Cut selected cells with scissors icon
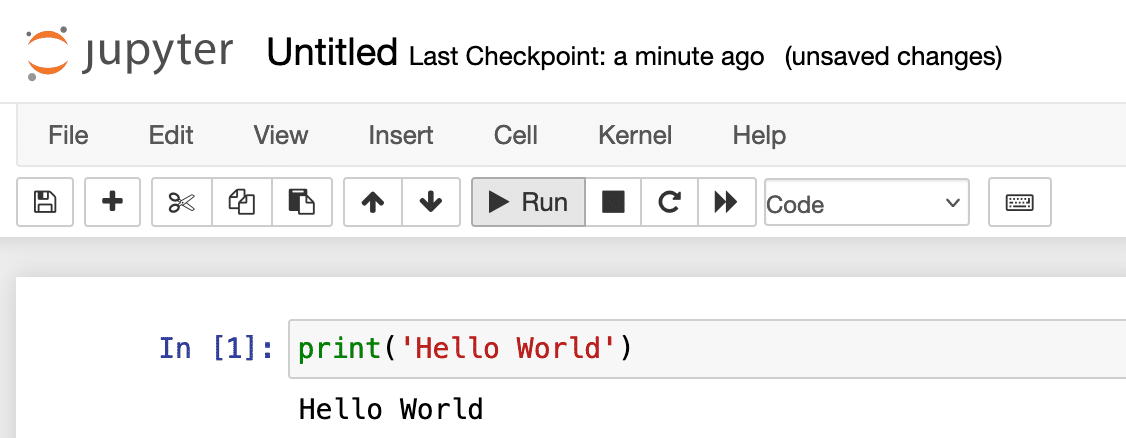The width and height of the screenshot is (1126, 438). pyautogui.click(x=182, y=202)
